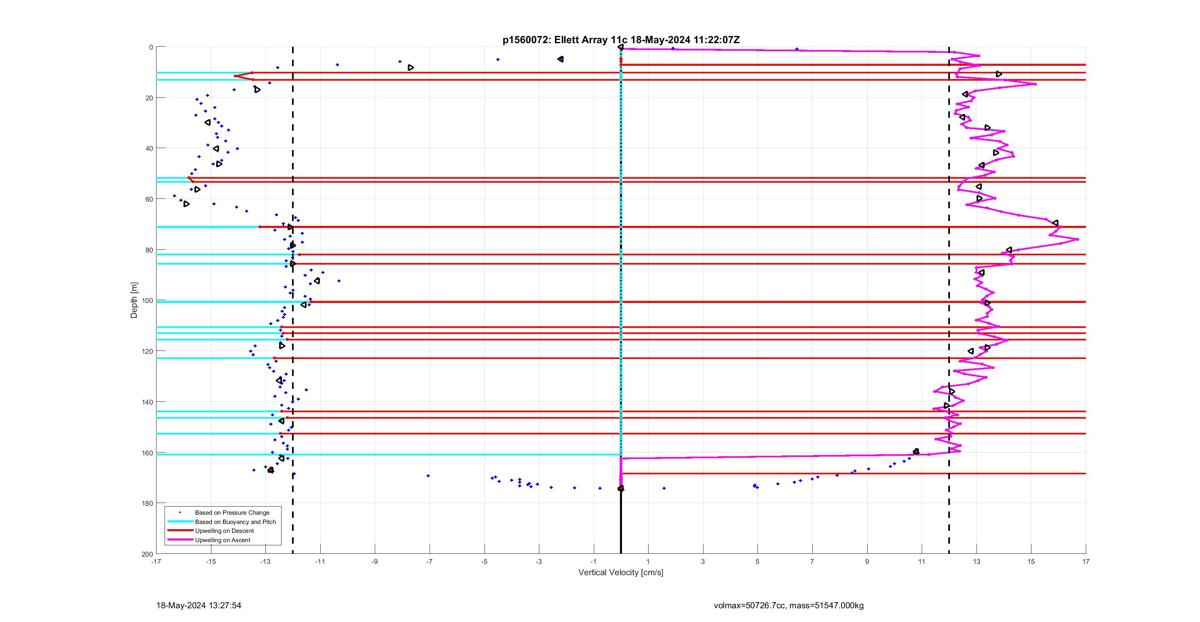Click the magenta line sample in the legend
1200x622 pixels.
179,540
